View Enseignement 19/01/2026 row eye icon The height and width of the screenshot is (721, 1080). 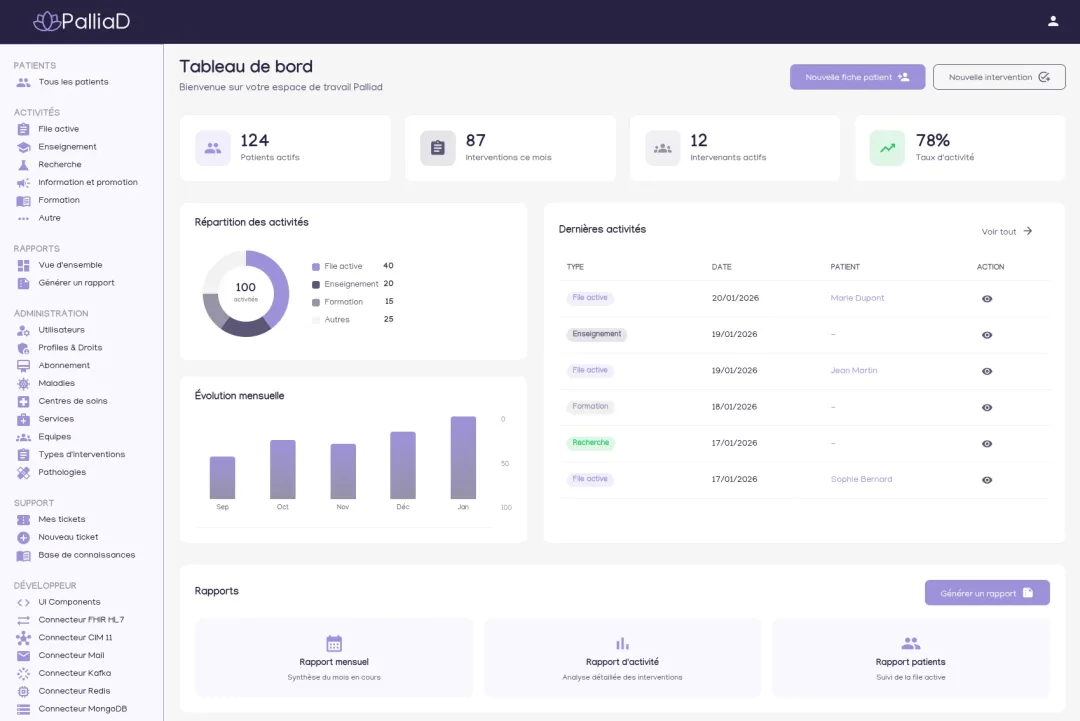click(x=986, y=335)
